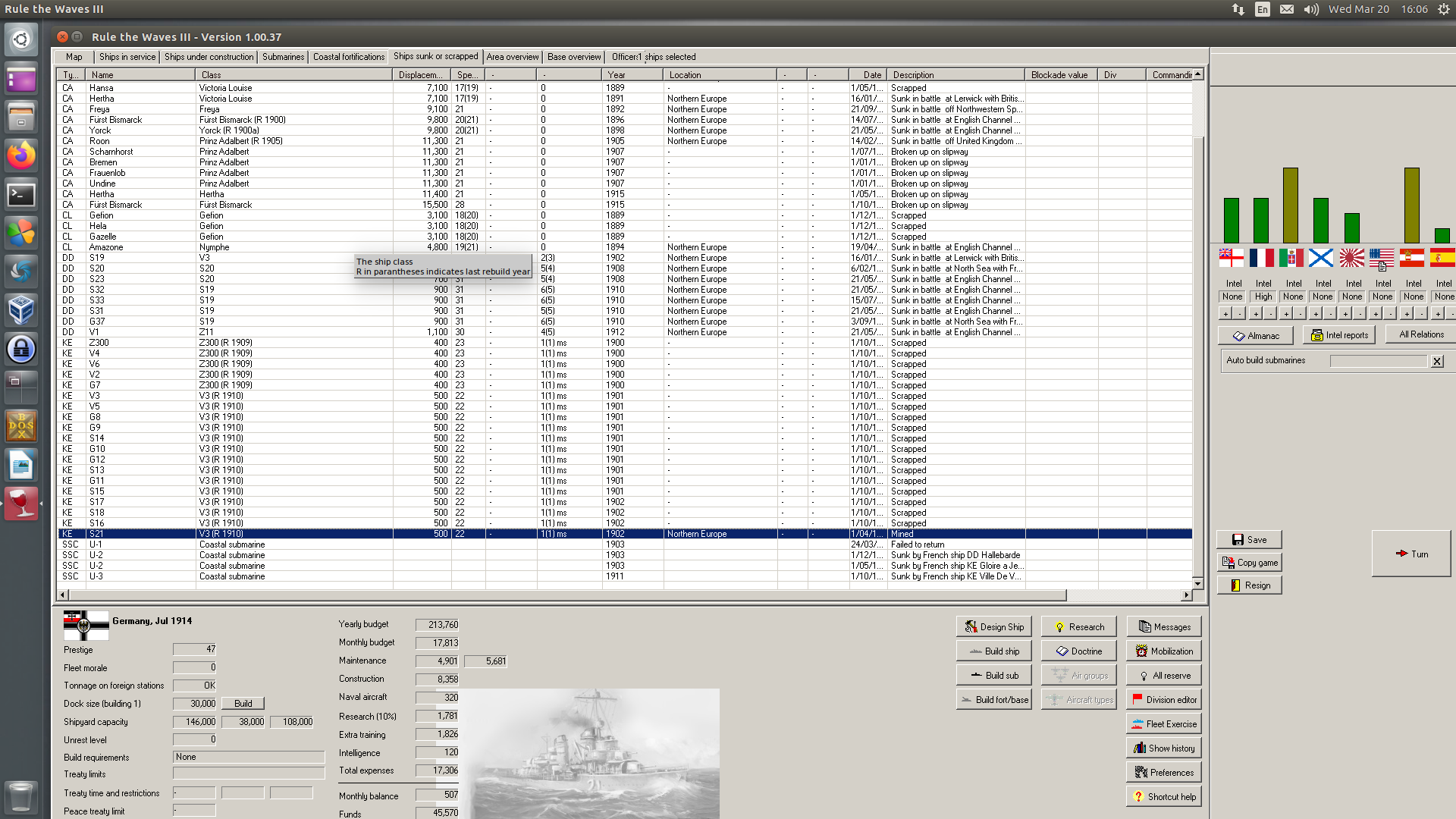Screen dimensions: 1456x819
Task: Open Shortcut help
Action: point(1164,797)
